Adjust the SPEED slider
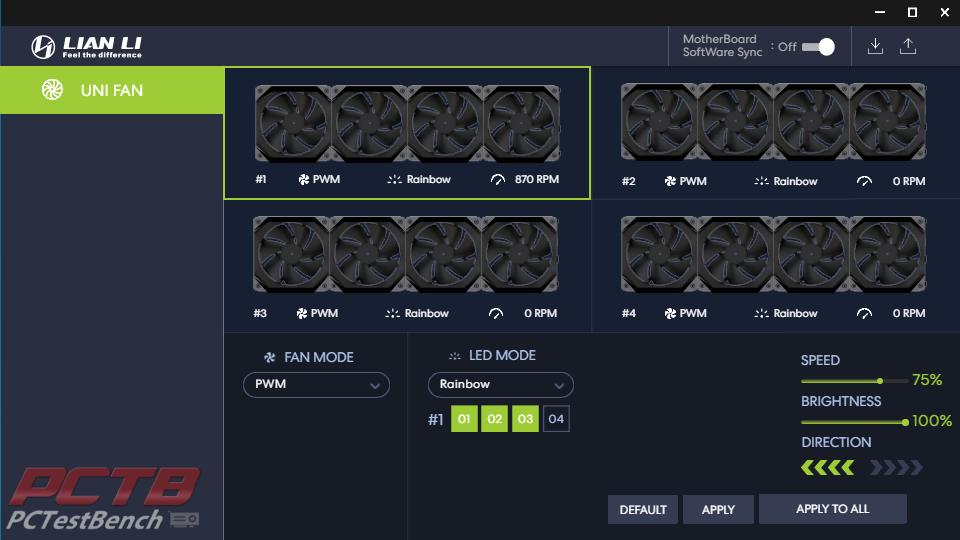Screen dimensions: 960x540 tap(855, 381)
